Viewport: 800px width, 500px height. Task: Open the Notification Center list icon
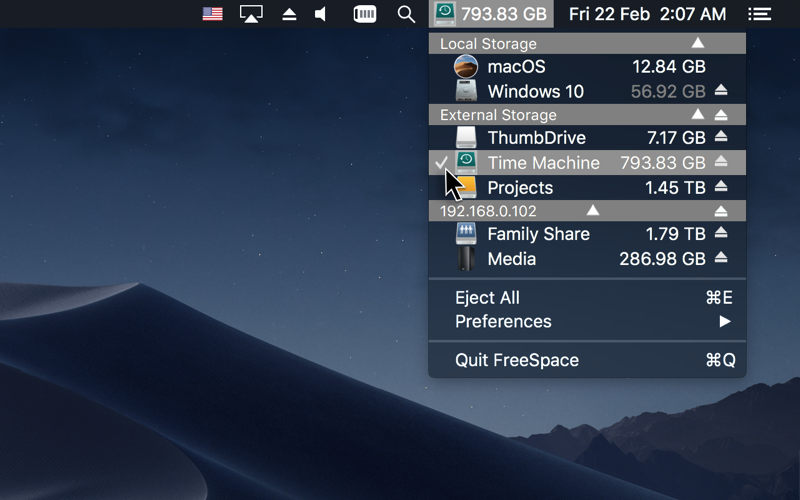(x=759, y=14)
